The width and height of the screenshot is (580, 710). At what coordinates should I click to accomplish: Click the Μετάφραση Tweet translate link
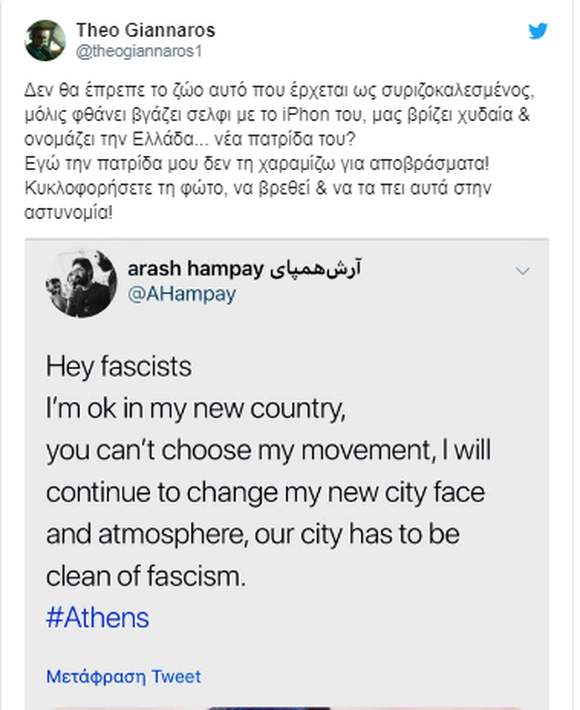pos(124,676)
